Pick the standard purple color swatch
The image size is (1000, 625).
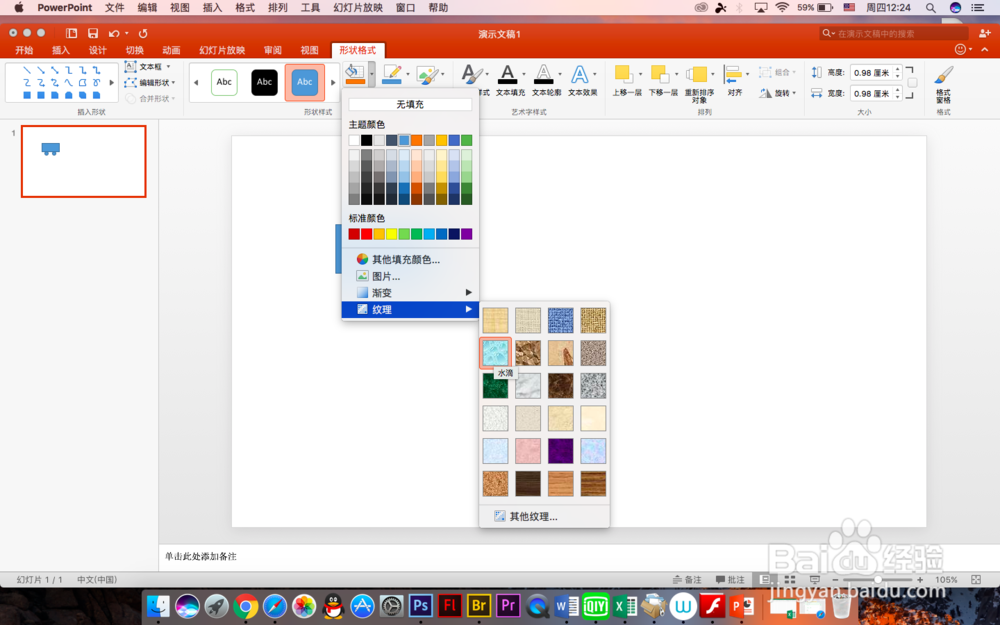click(467, 234)
